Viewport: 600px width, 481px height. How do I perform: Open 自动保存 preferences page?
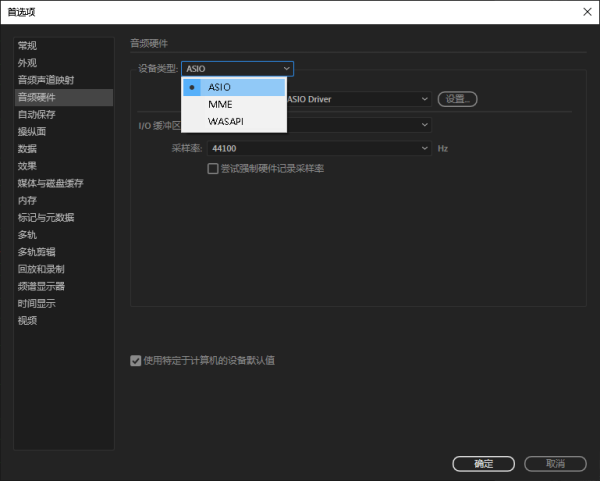(x=36, y=114)
